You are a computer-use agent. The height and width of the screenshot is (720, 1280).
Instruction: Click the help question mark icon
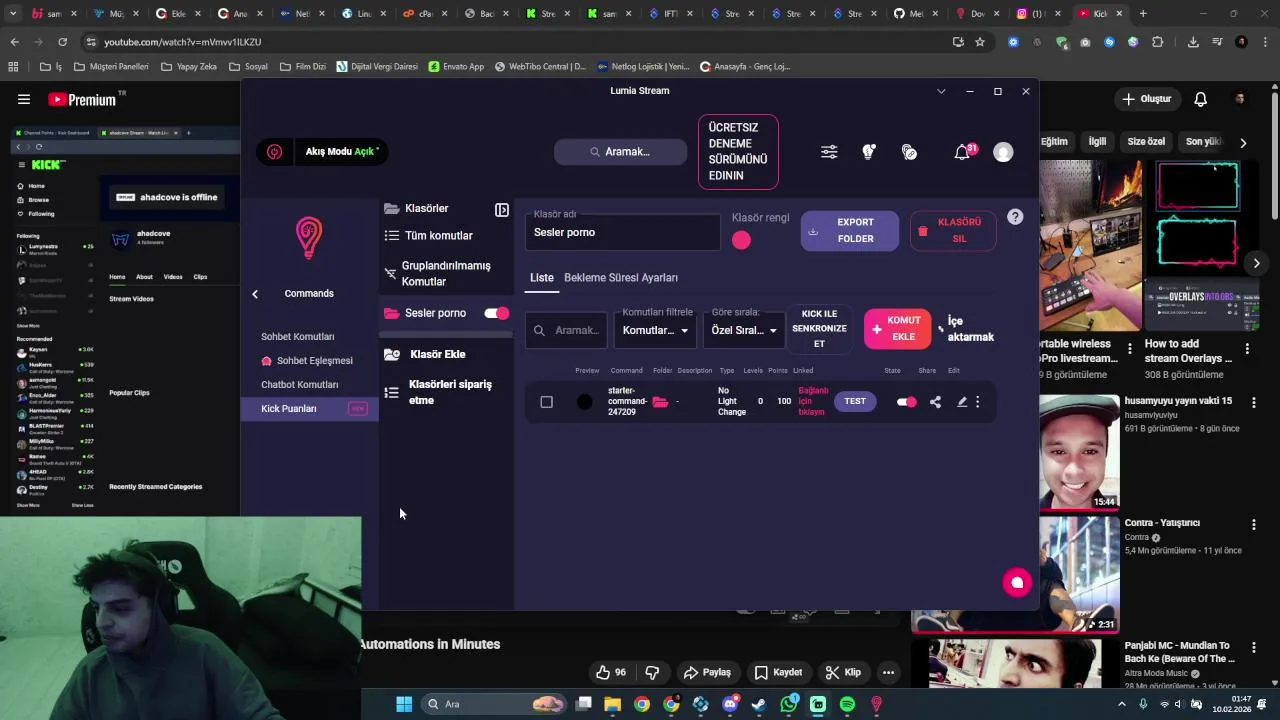(x=1015, y=217)
